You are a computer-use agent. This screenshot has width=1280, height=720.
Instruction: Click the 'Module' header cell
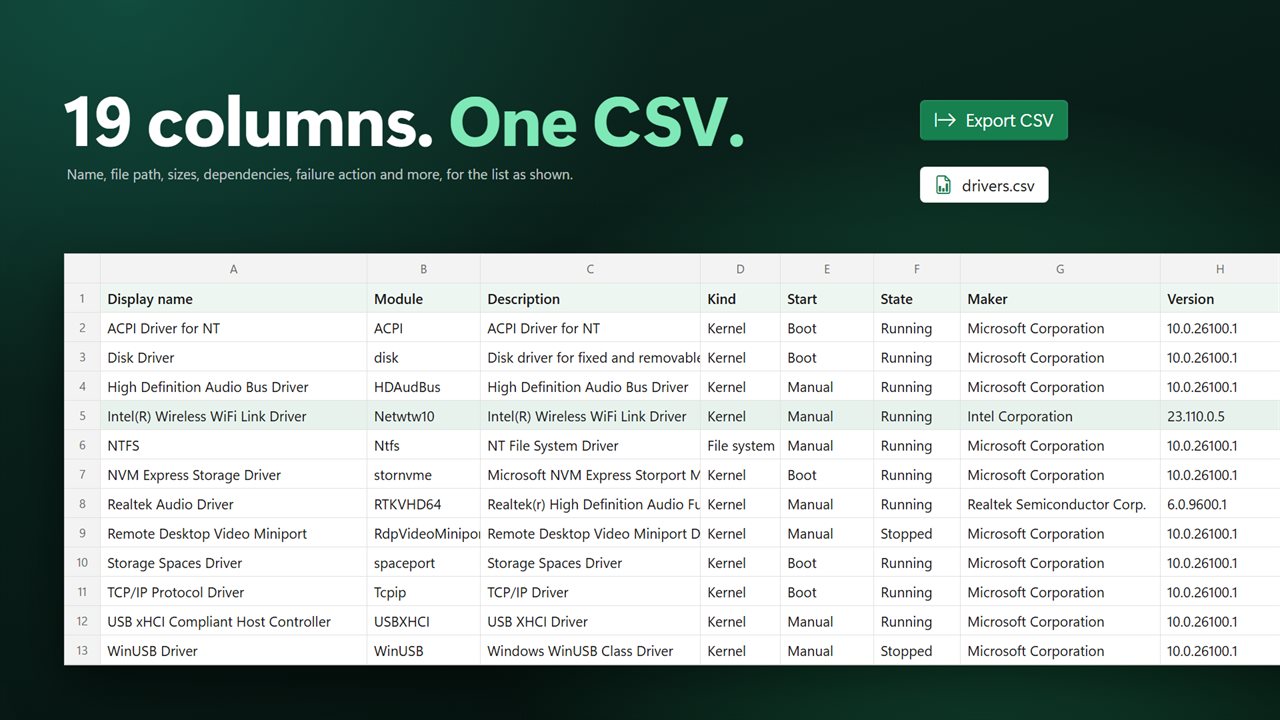[424, 299]
